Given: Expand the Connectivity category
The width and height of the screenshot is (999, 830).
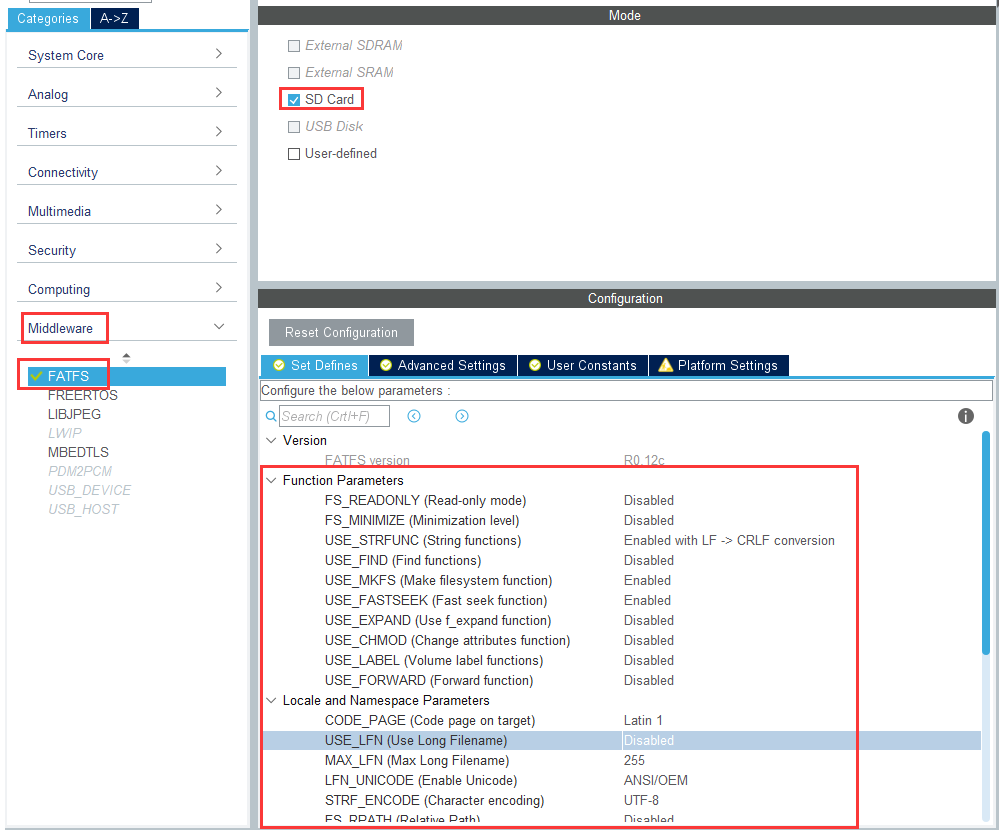Looking at the screenshot, I should tap(127, 172).
